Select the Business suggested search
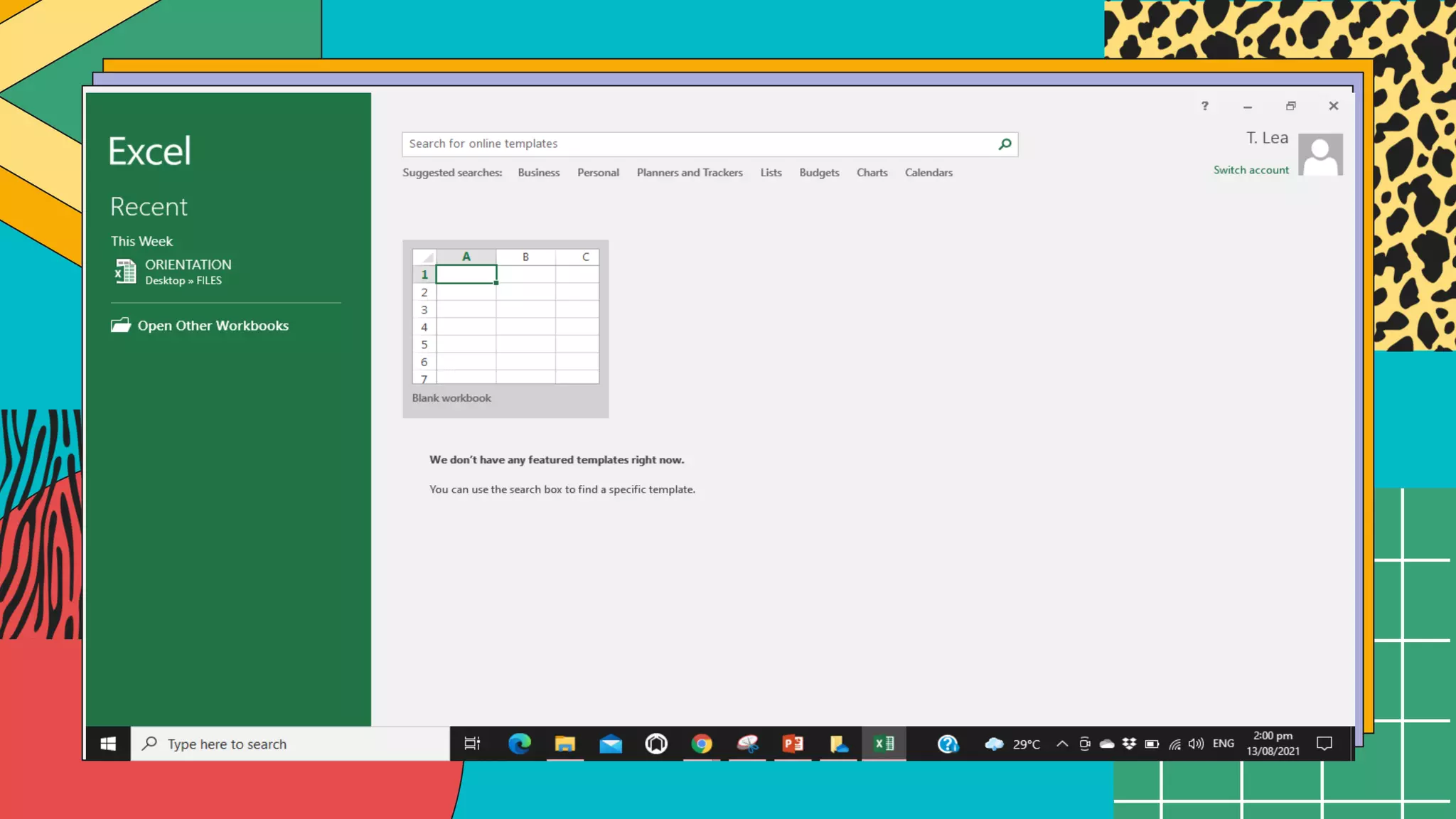The image size is (1456, 819). tap(538, 173)
